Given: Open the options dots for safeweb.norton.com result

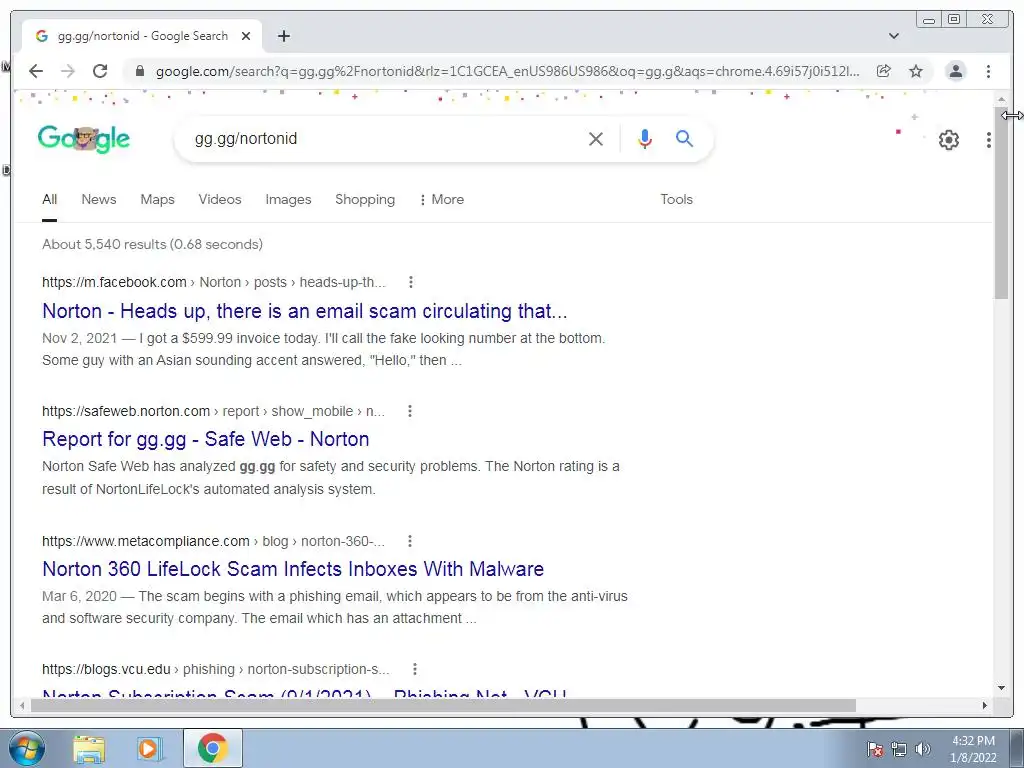Looking at the screenshot, I should (x=409, y=411).
